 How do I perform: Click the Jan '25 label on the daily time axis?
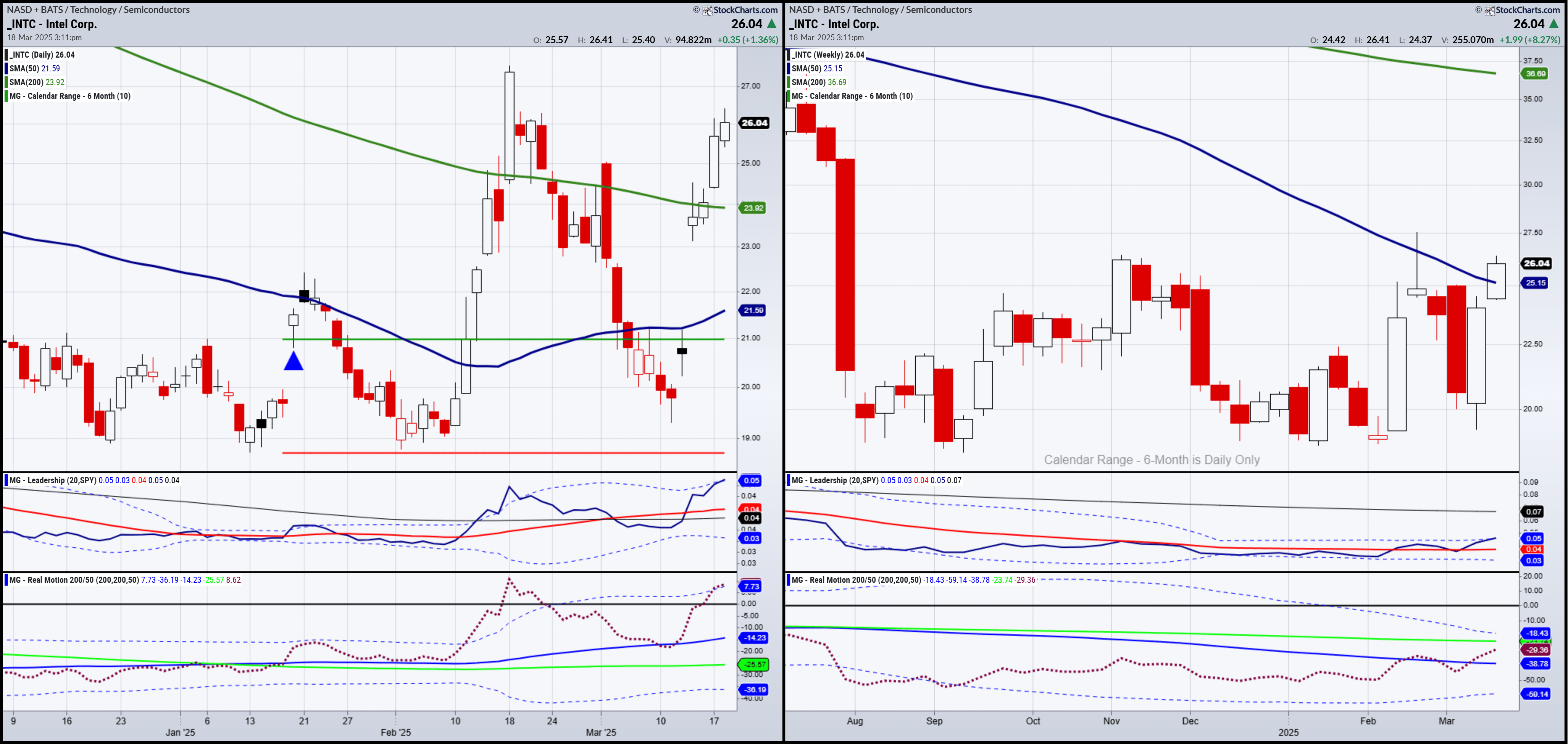click(180, 732)
